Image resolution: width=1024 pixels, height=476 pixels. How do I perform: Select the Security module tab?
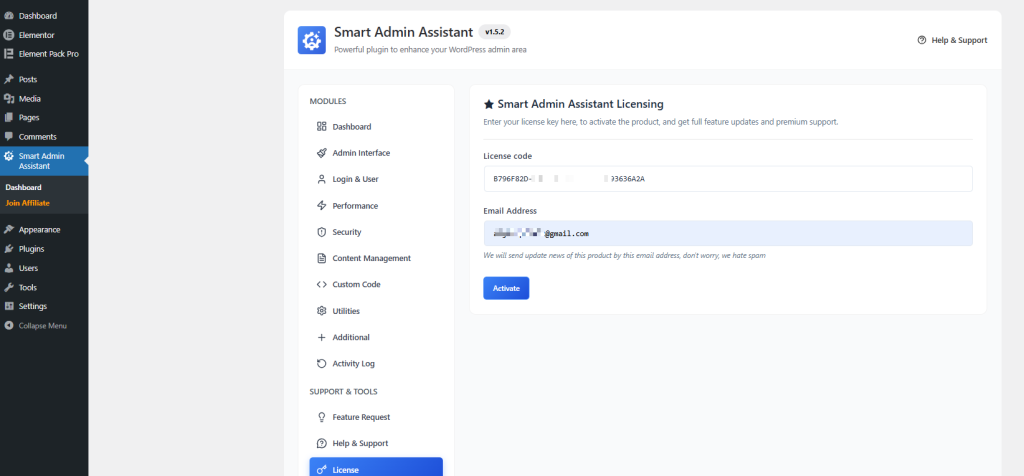pos(376,232)
